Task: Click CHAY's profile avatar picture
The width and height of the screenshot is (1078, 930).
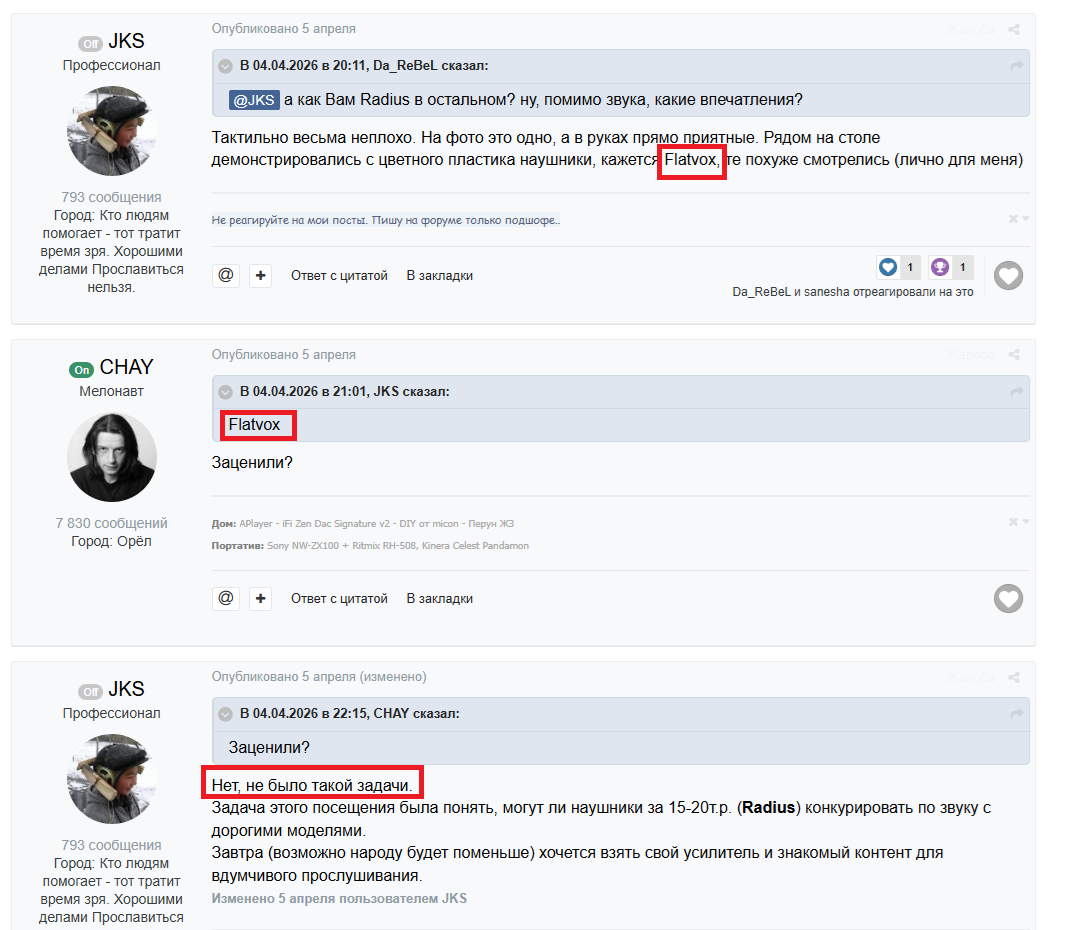Action: click(x=112, y=456)
